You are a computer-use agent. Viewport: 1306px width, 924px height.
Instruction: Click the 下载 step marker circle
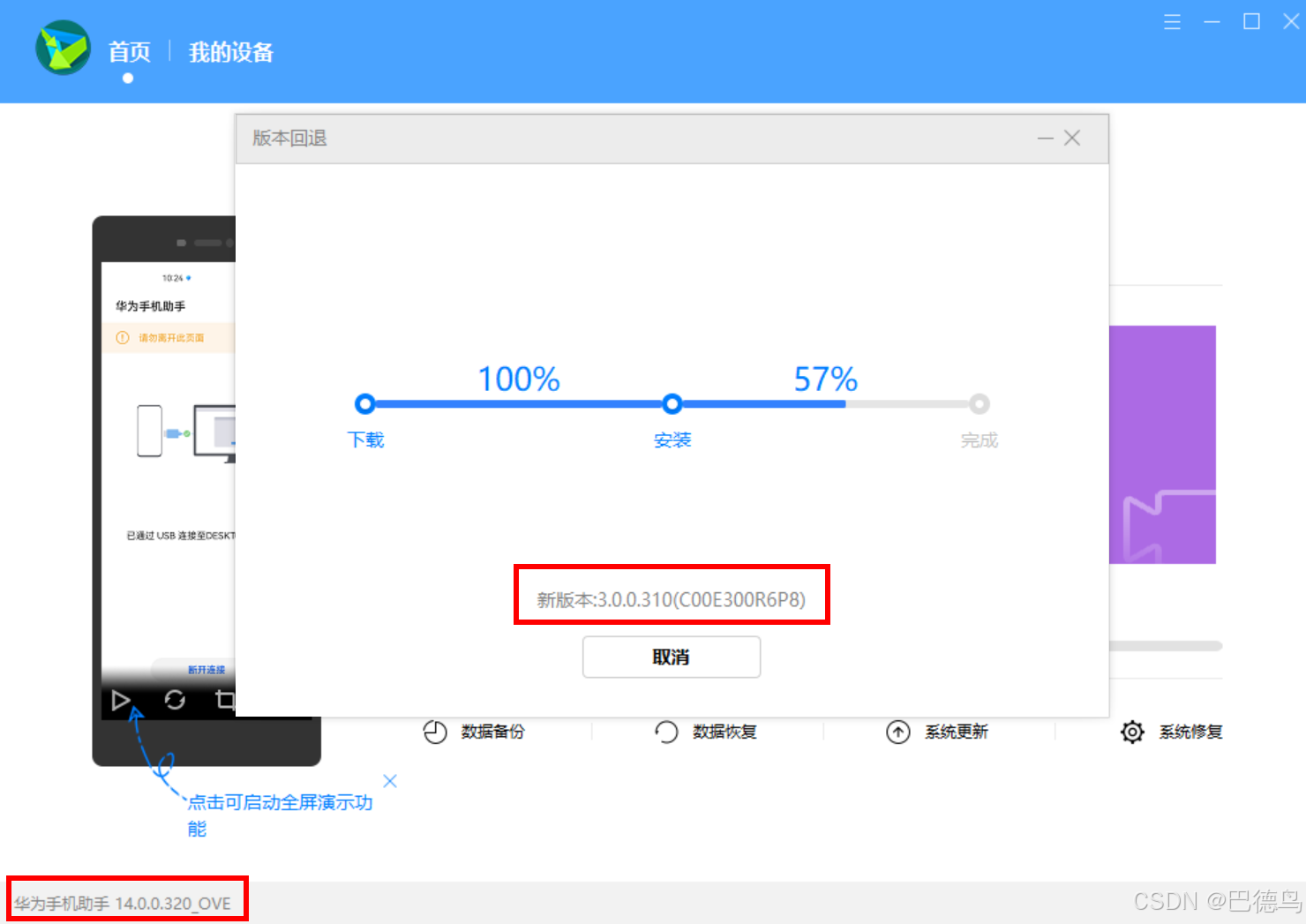(x=364, y=404)
